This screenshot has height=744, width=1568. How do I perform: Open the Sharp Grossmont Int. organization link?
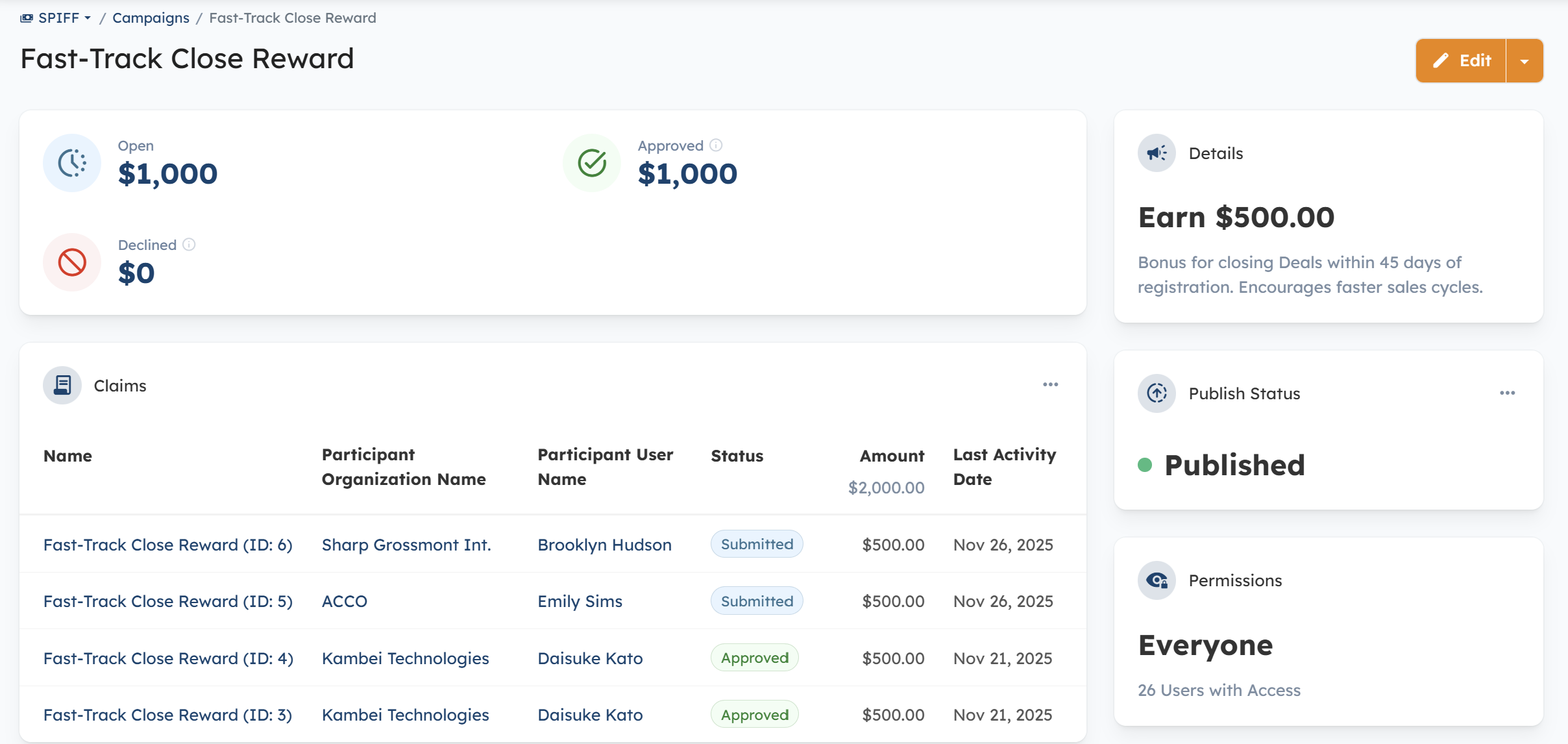click(x=406, y=545)
